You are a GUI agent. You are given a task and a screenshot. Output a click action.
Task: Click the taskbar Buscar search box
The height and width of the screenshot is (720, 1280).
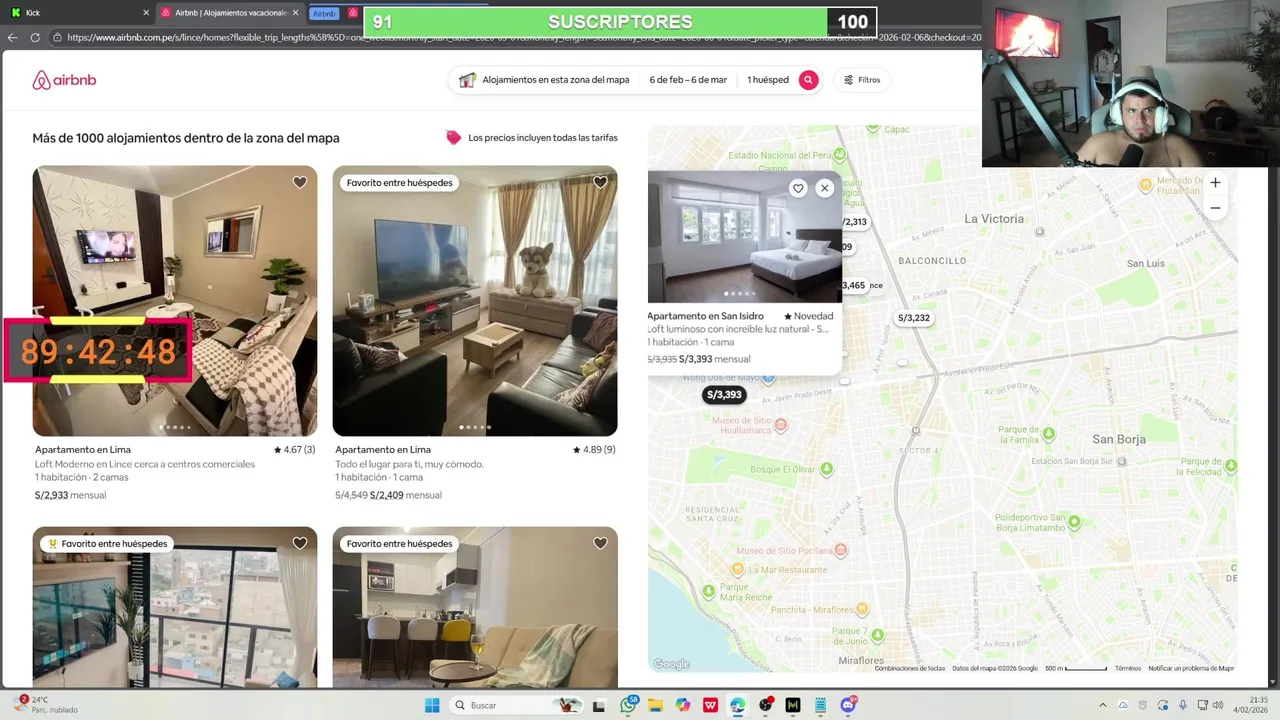[518, 705]
